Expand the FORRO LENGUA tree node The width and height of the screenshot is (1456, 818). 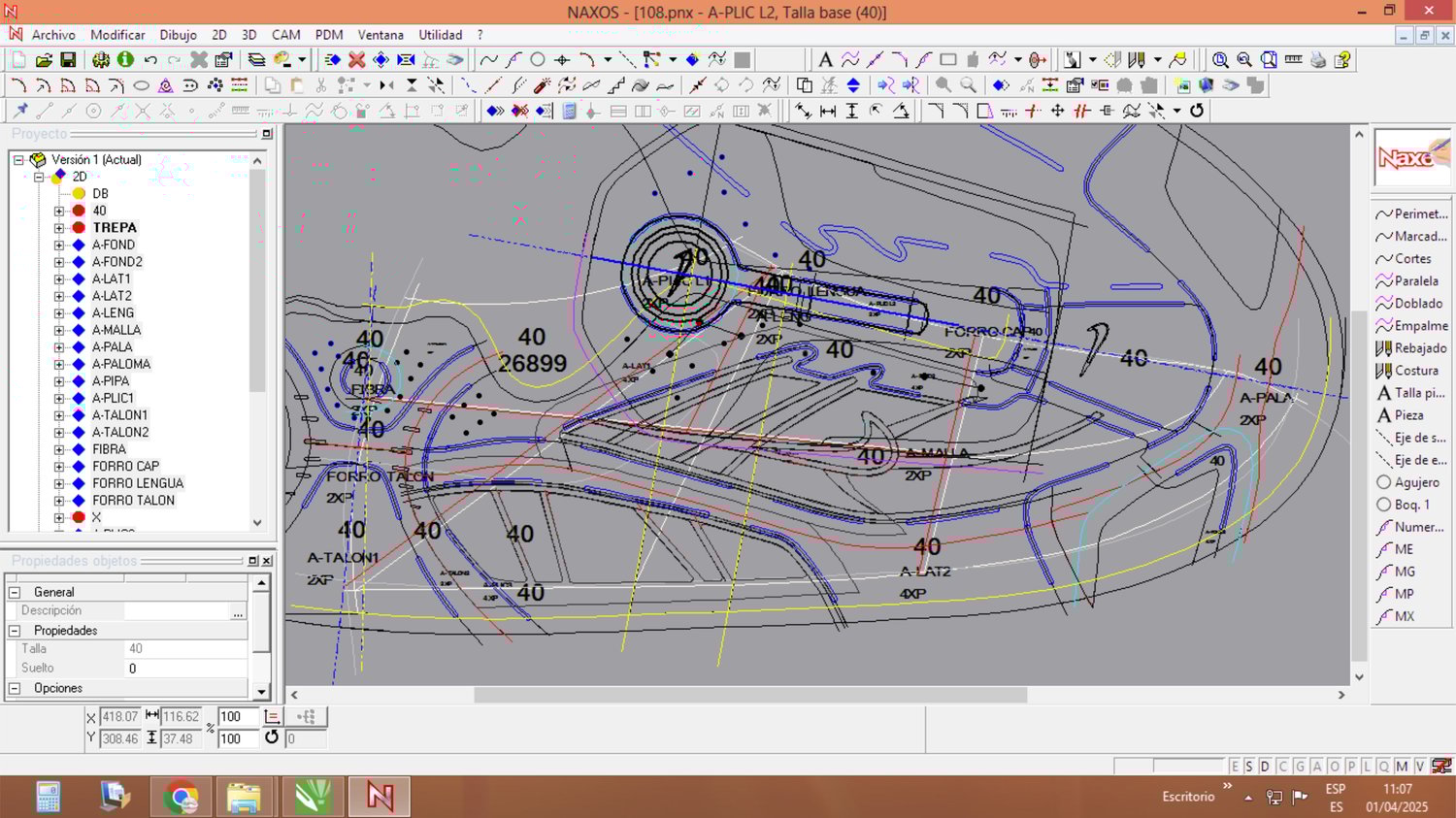pyautogui.click(x=59, y=484)
